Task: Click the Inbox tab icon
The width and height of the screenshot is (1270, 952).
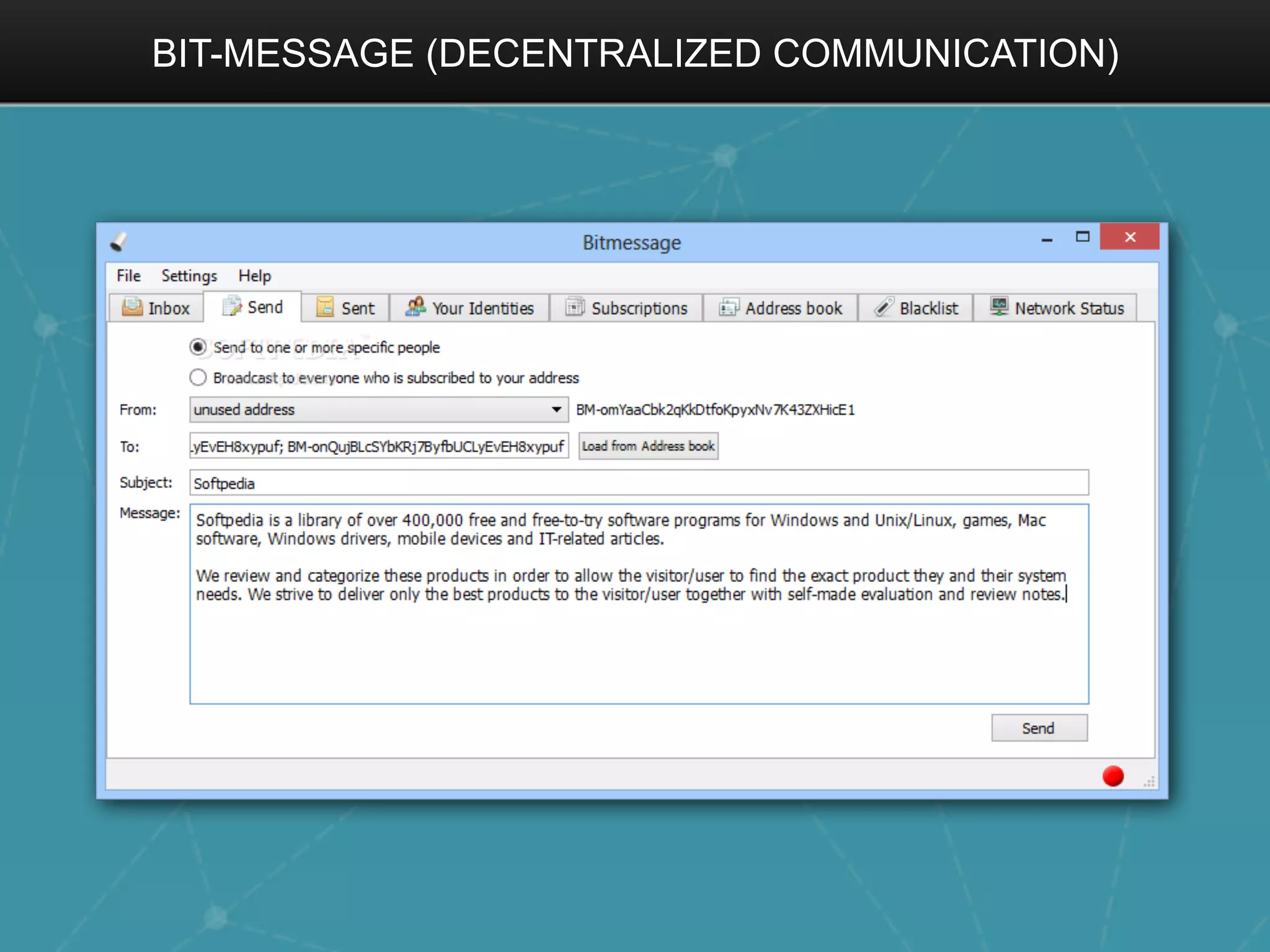Action: click(132, 307)
